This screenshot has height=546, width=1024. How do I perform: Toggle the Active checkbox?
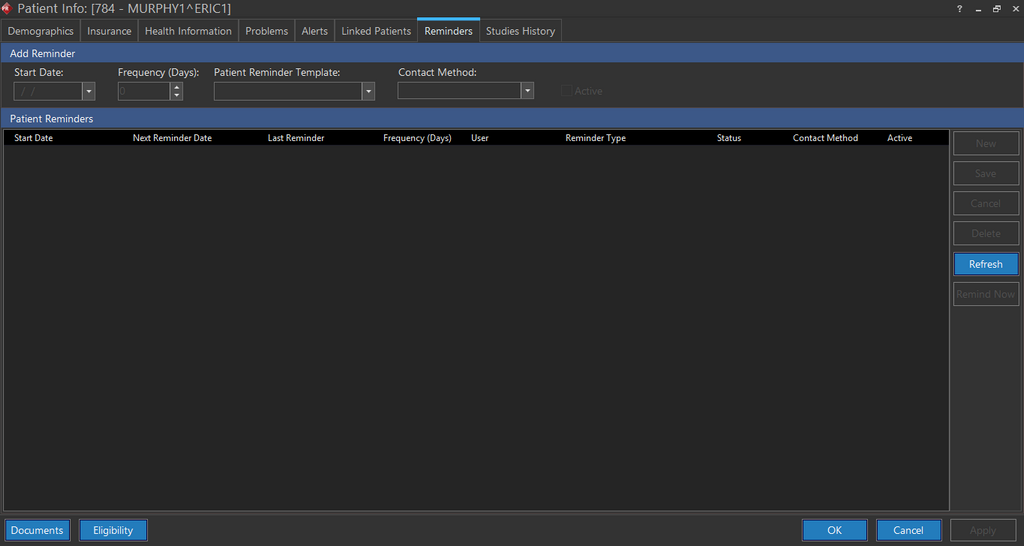567,91
